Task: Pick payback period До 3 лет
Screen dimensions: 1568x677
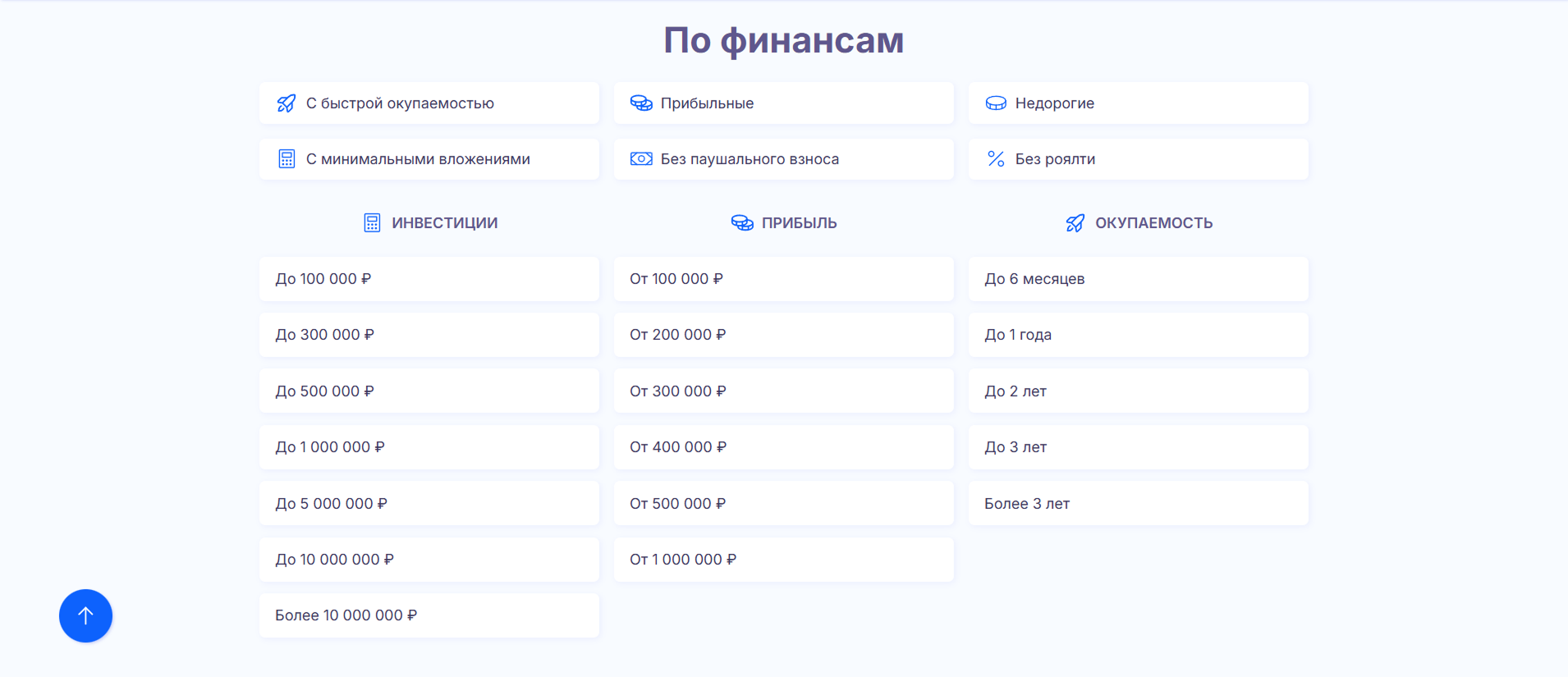Action: click(x=1139, y=447)
